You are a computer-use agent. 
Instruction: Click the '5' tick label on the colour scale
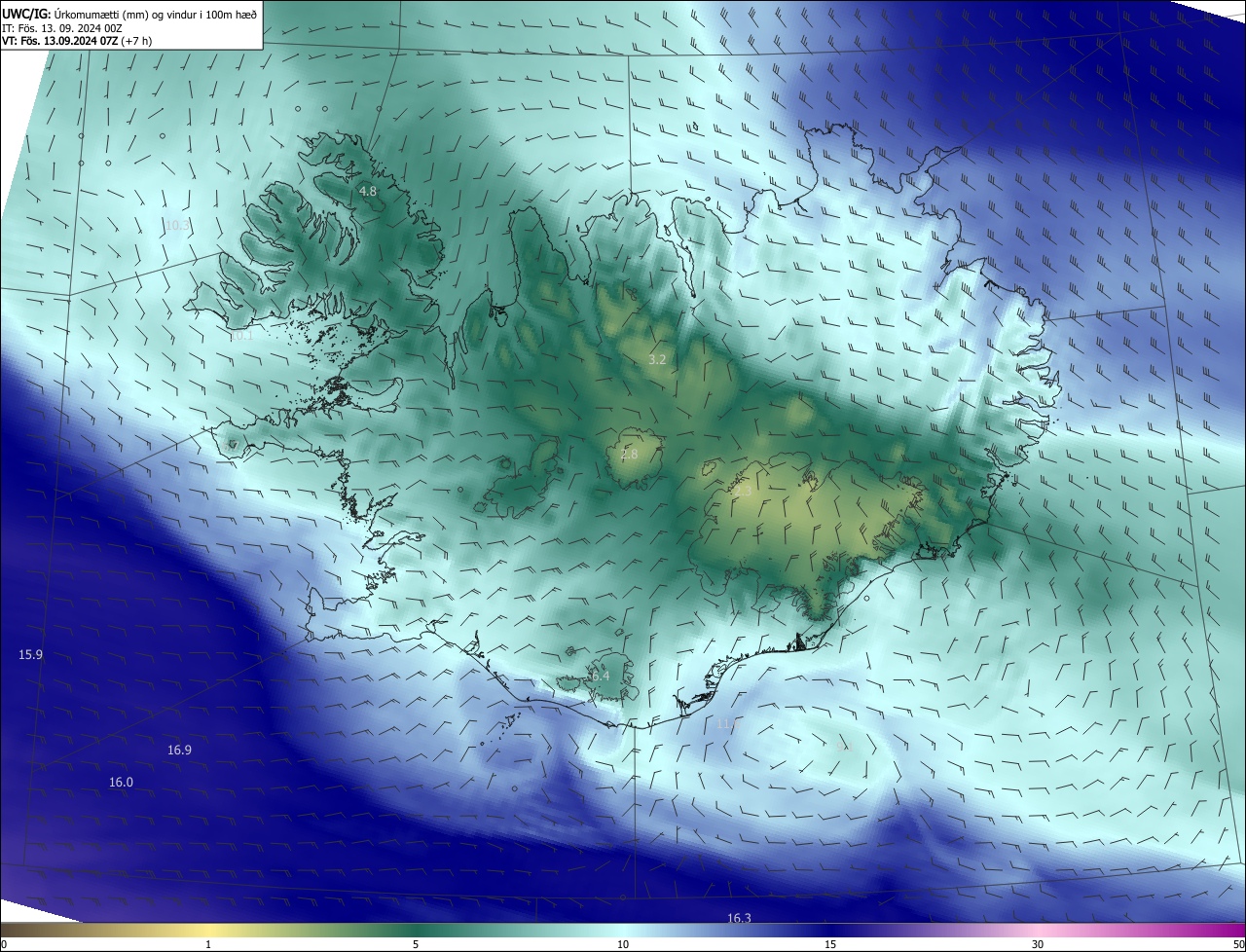(416, 944)
